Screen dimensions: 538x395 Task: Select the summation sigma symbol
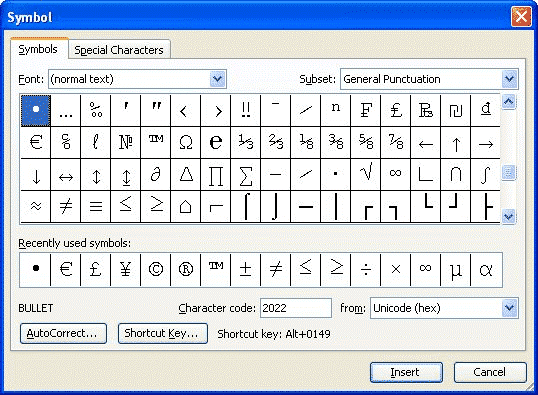pyautogui.click(x=246, y=175)
